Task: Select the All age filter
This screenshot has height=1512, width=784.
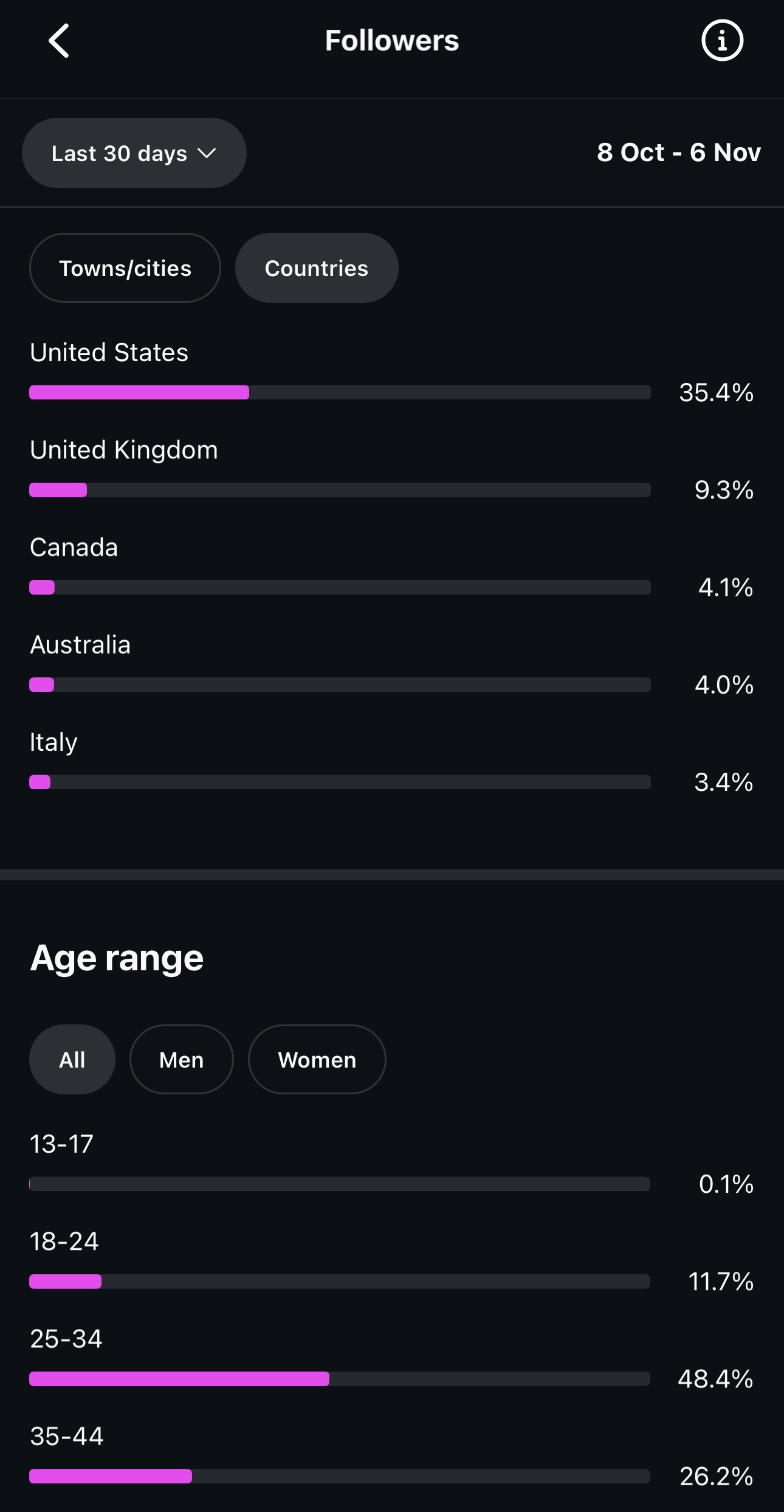Action: pyautogui.click(x=72, y=1060)
